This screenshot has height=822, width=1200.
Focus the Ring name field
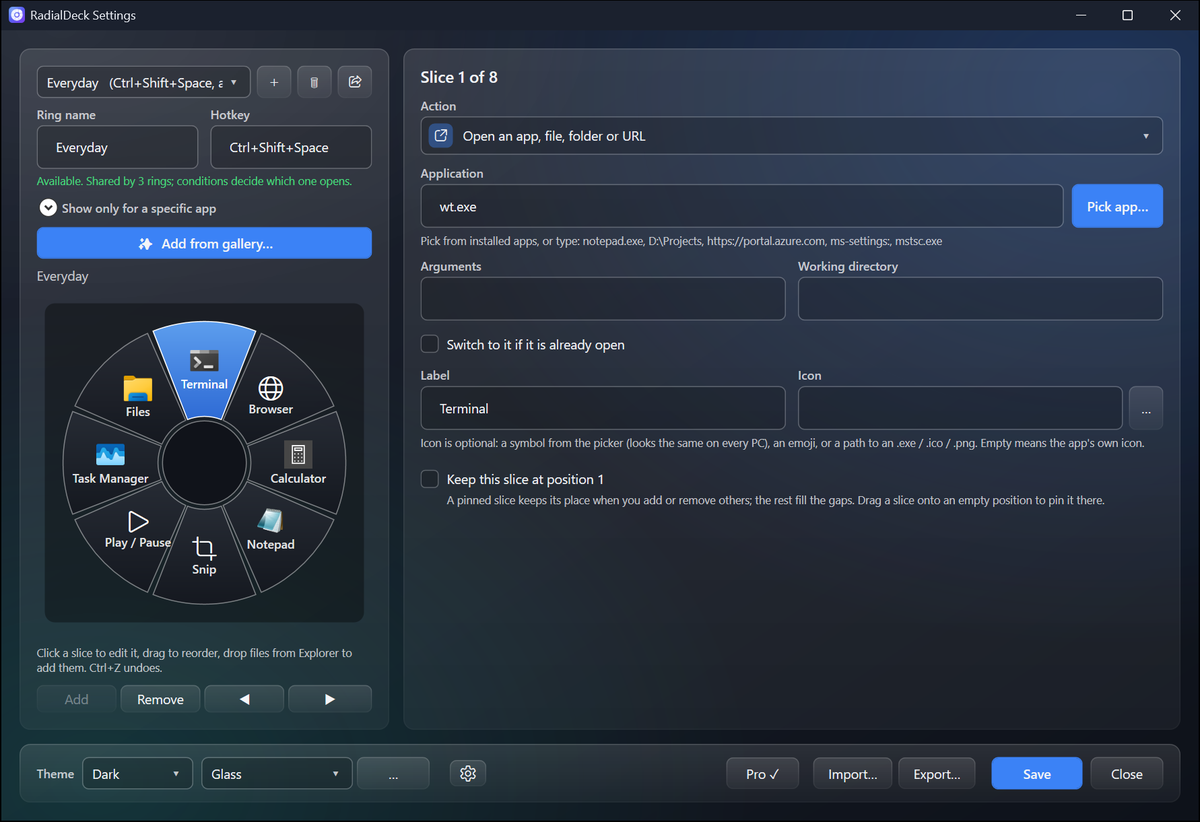(117, 147)
